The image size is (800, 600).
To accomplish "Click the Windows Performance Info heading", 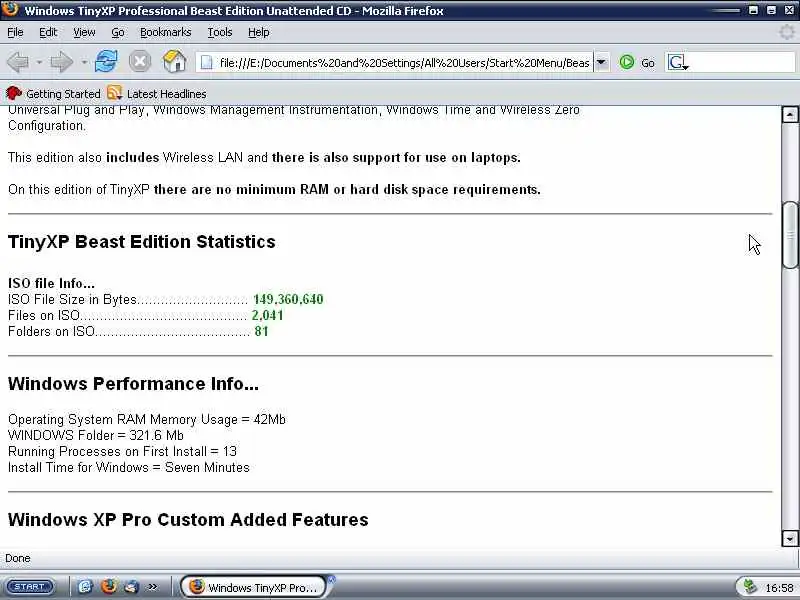I will (133, 384).
